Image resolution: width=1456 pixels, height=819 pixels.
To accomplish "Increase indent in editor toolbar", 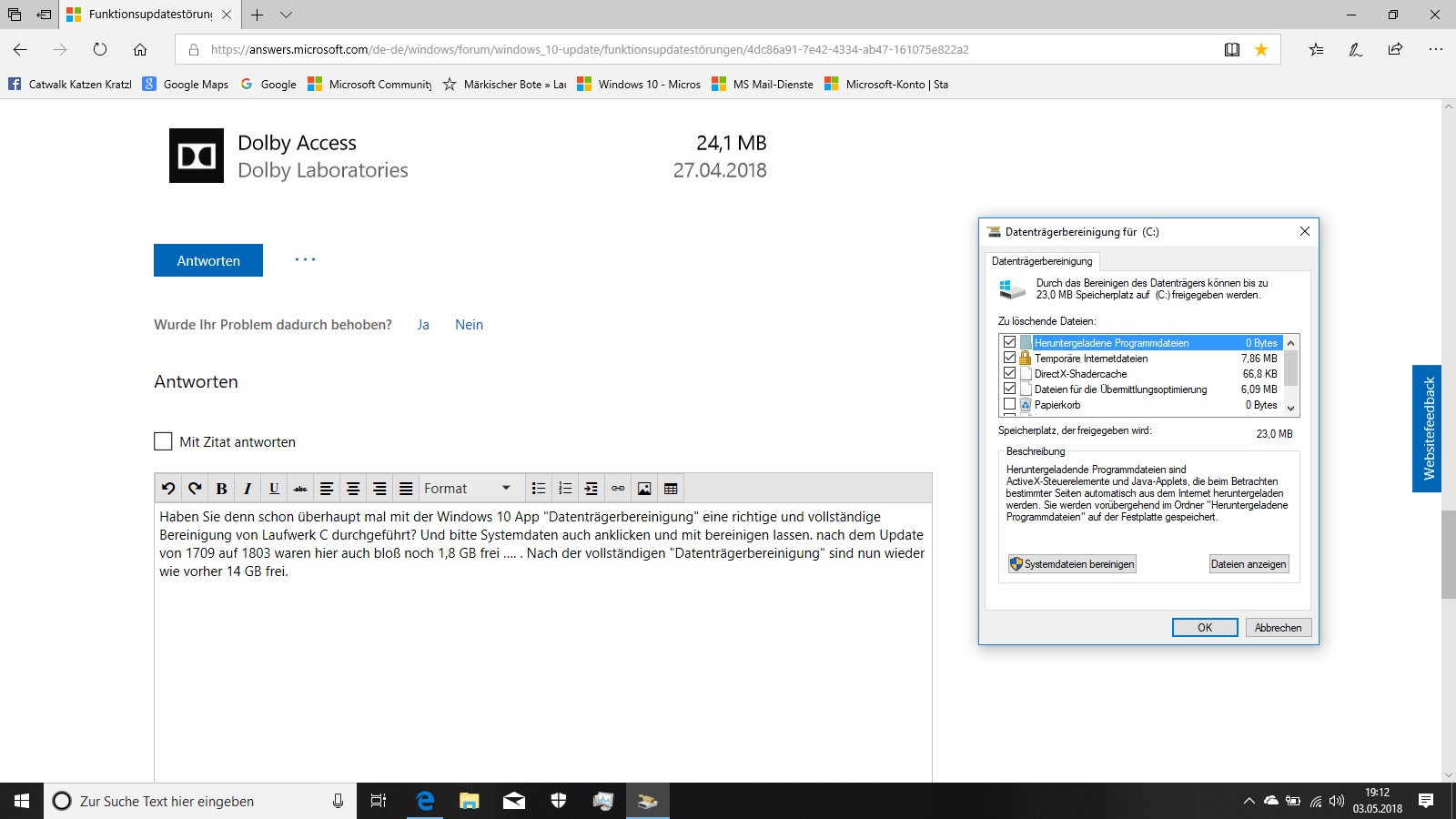I will coord(591,489).
